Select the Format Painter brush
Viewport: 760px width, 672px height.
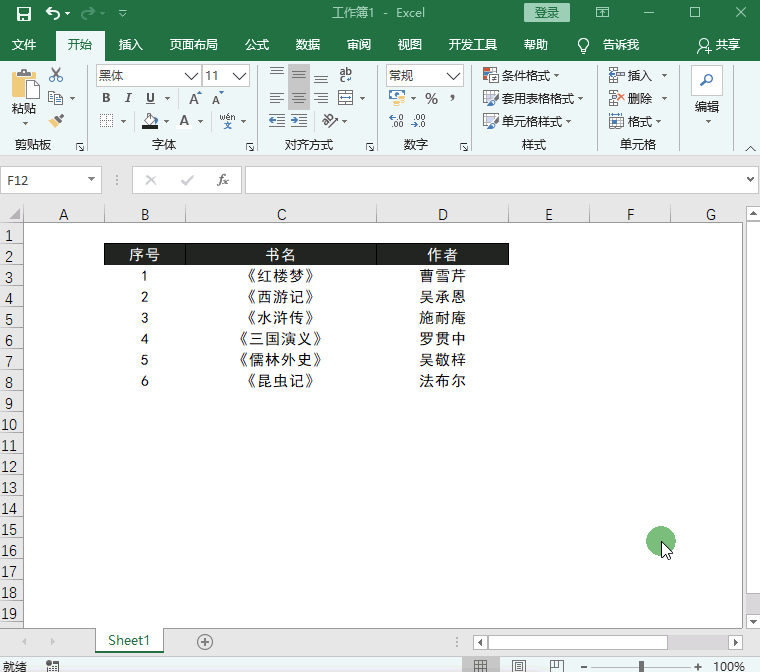(x=56, y=120)
